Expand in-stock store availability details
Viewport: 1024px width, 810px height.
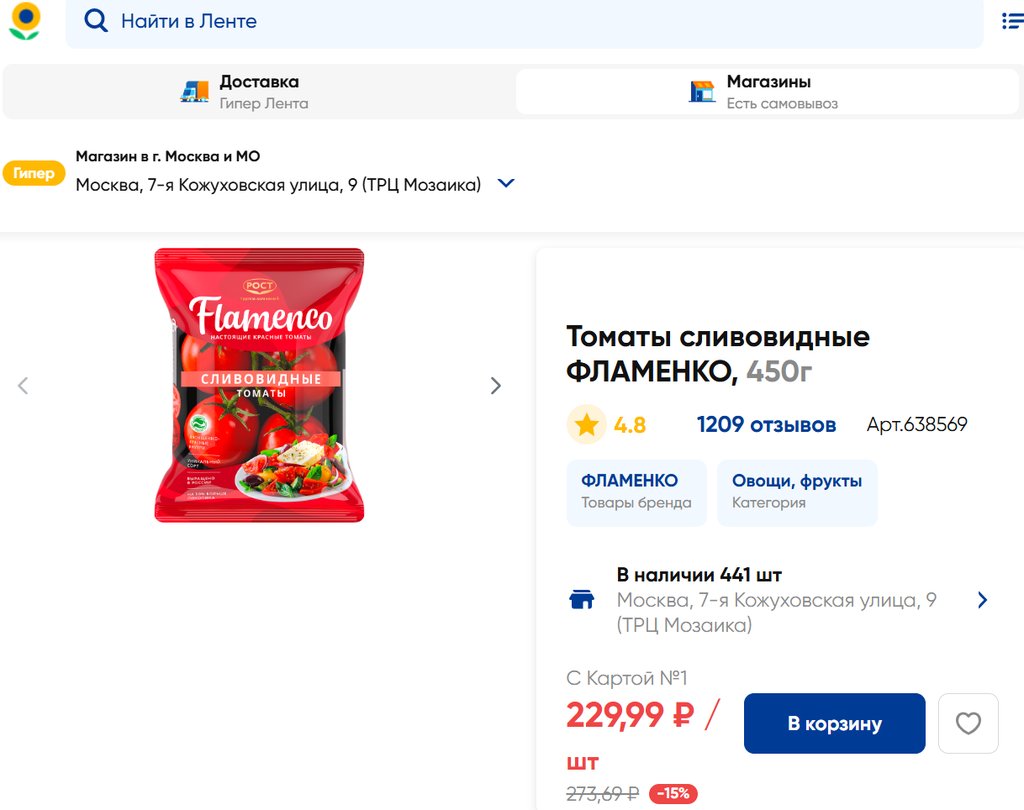982,600
